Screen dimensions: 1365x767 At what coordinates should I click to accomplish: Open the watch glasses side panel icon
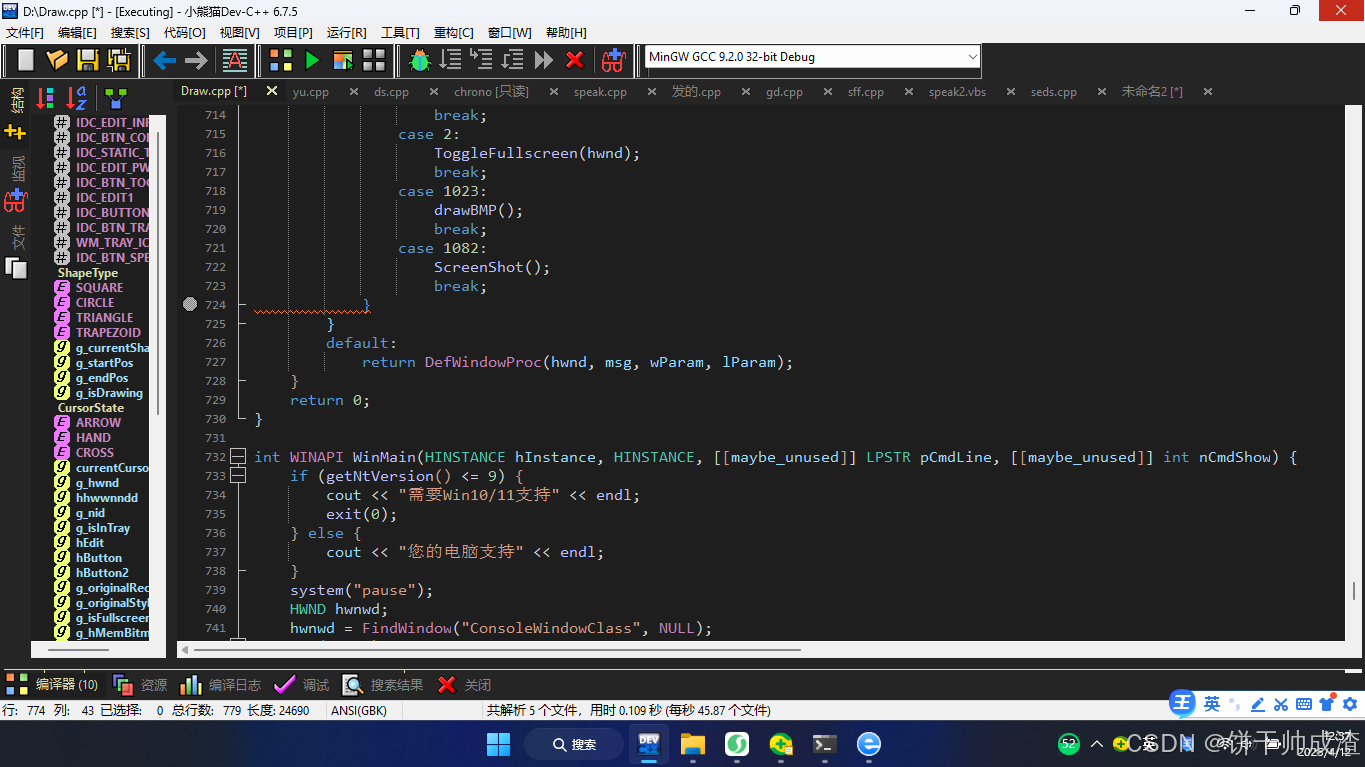tap(15, 200)
